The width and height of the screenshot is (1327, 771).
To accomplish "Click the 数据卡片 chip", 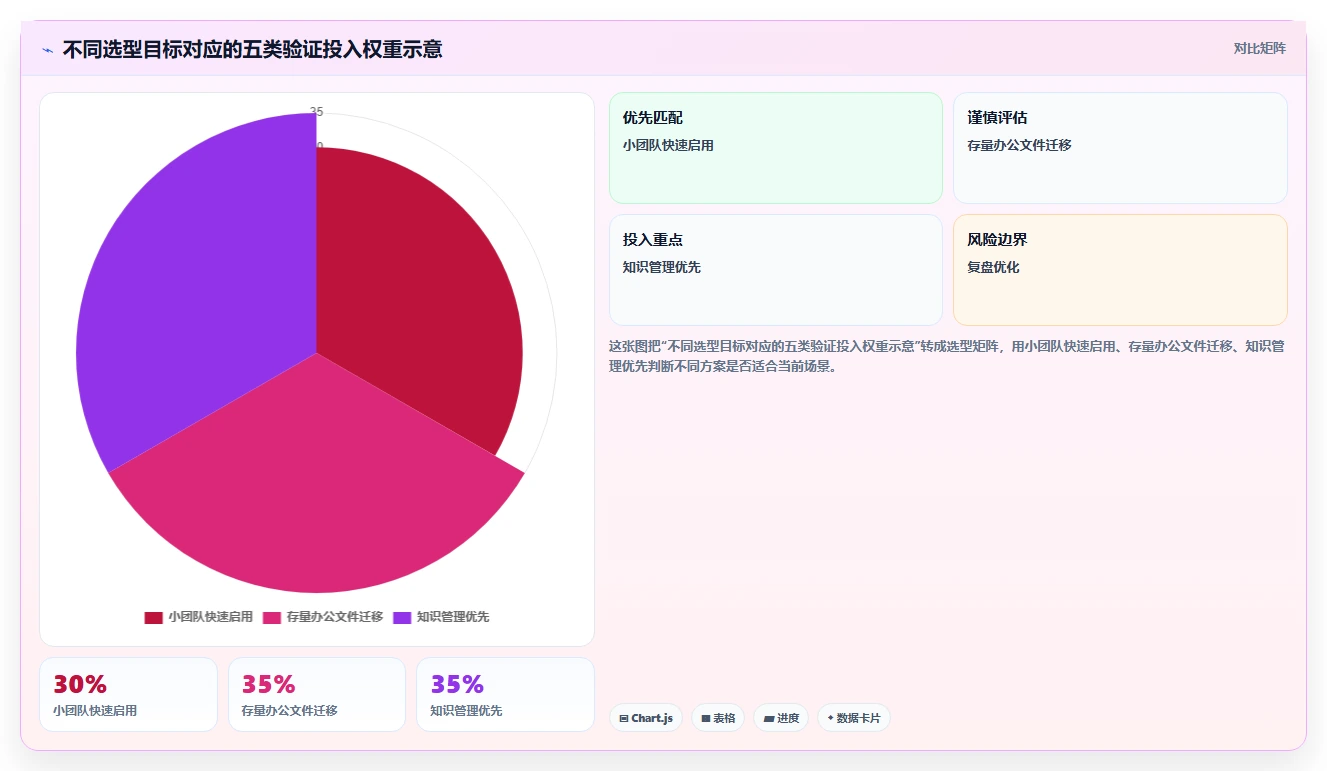I will 854,718.
